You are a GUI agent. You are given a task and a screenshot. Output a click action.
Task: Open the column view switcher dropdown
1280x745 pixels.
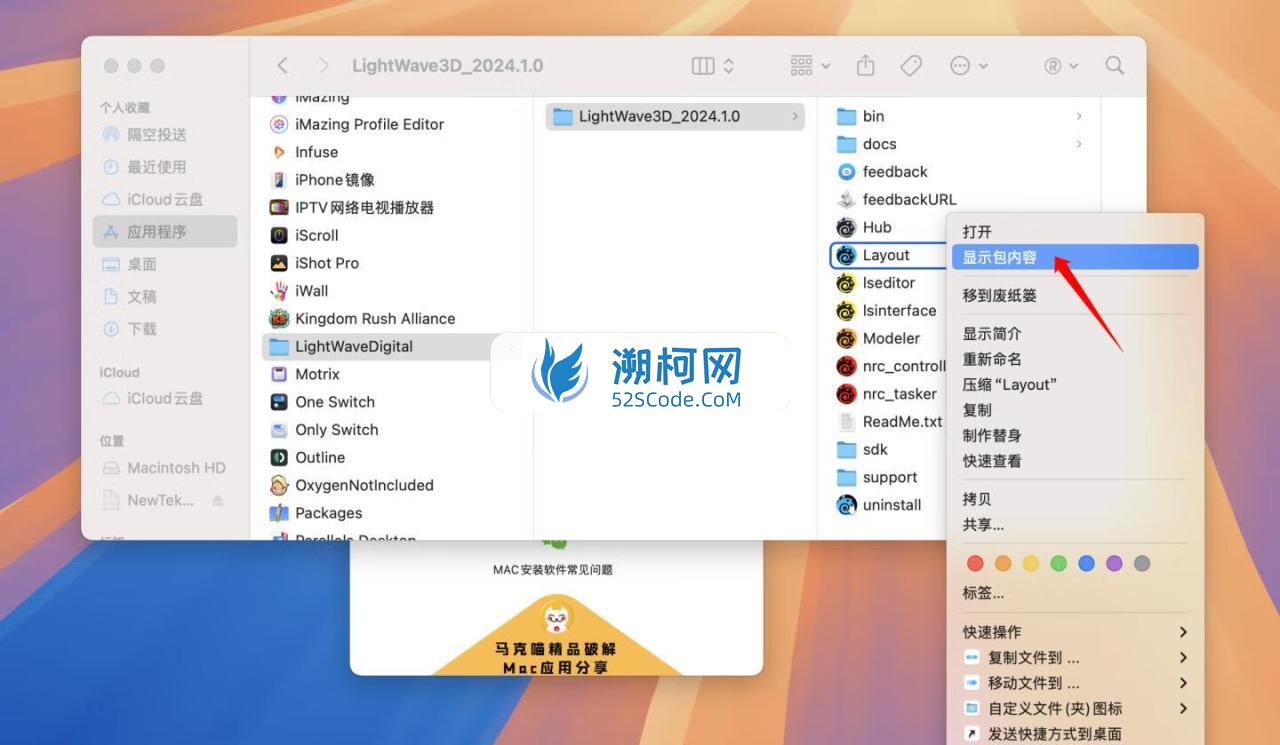tap(713, 66)
